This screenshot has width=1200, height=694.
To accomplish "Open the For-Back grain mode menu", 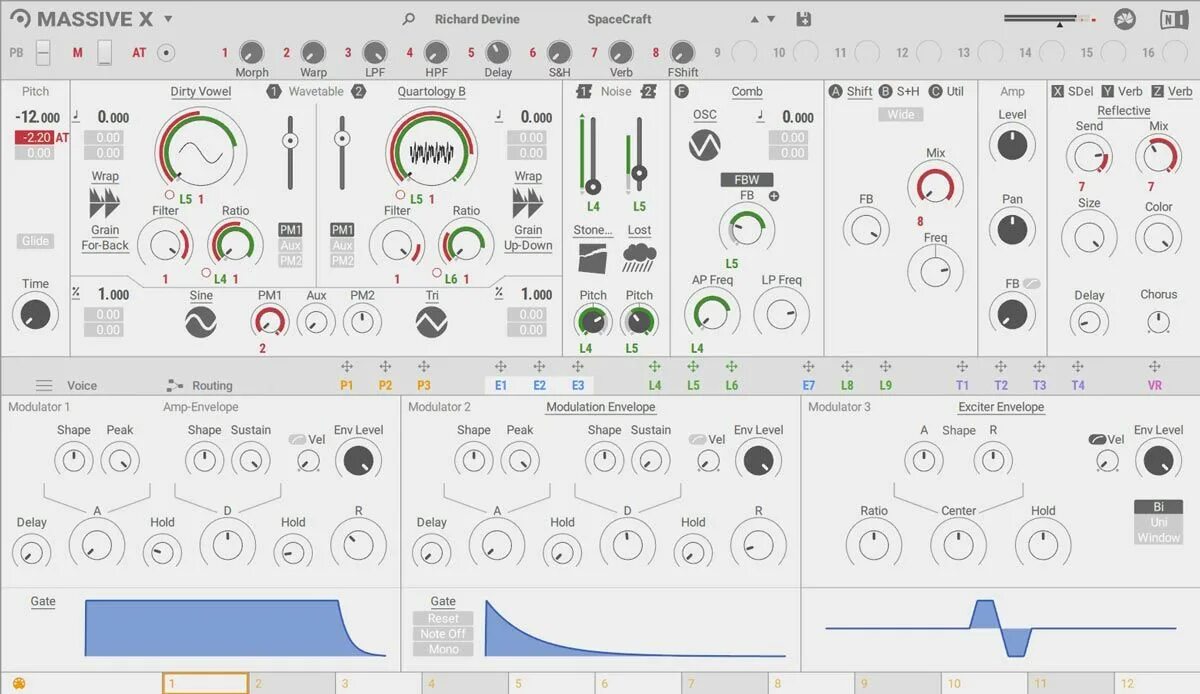I will coord(105,245).
